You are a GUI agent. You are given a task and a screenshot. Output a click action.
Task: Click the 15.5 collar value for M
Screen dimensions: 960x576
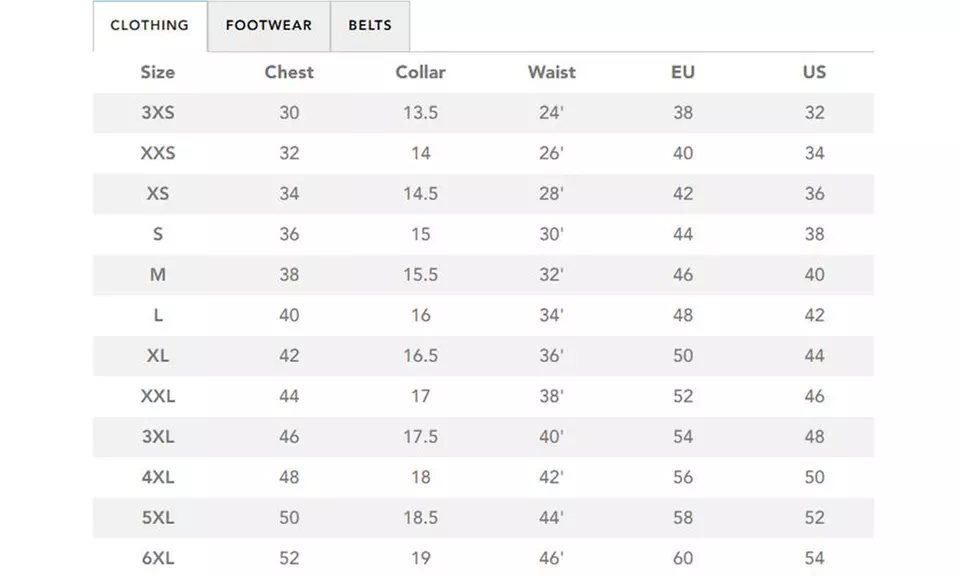tap(420, 275)
